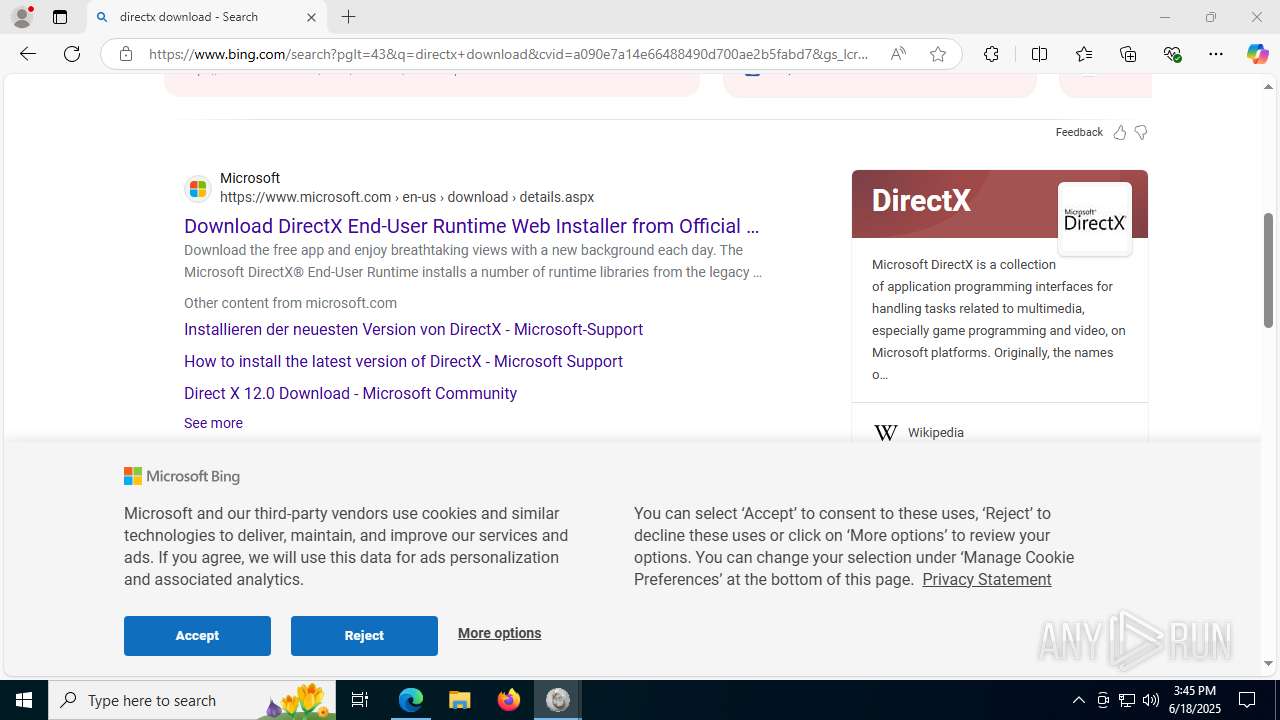Click the Wikipedia W icon
1280x720 pixels.
pos(885,433)
